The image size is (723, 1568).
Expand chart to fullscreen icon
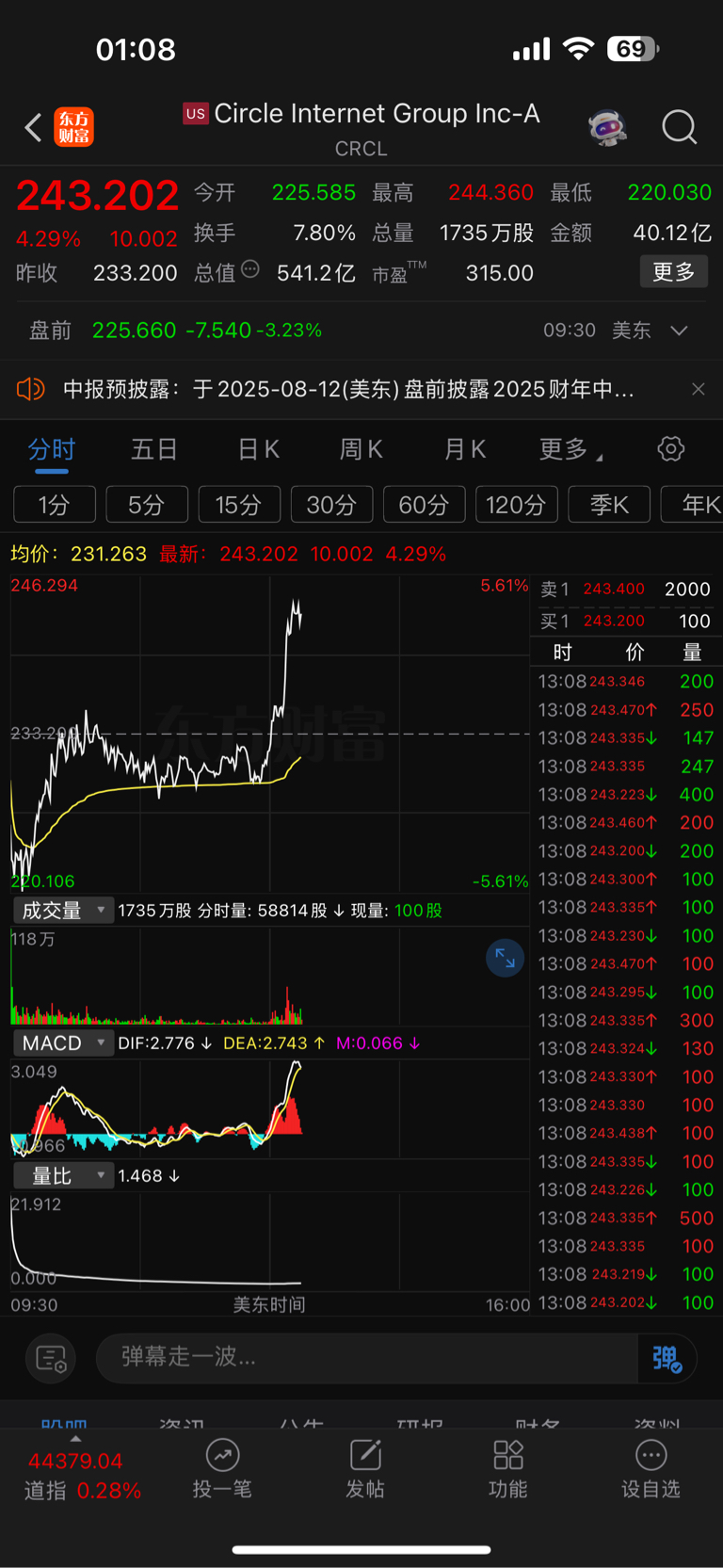(506, 959)
